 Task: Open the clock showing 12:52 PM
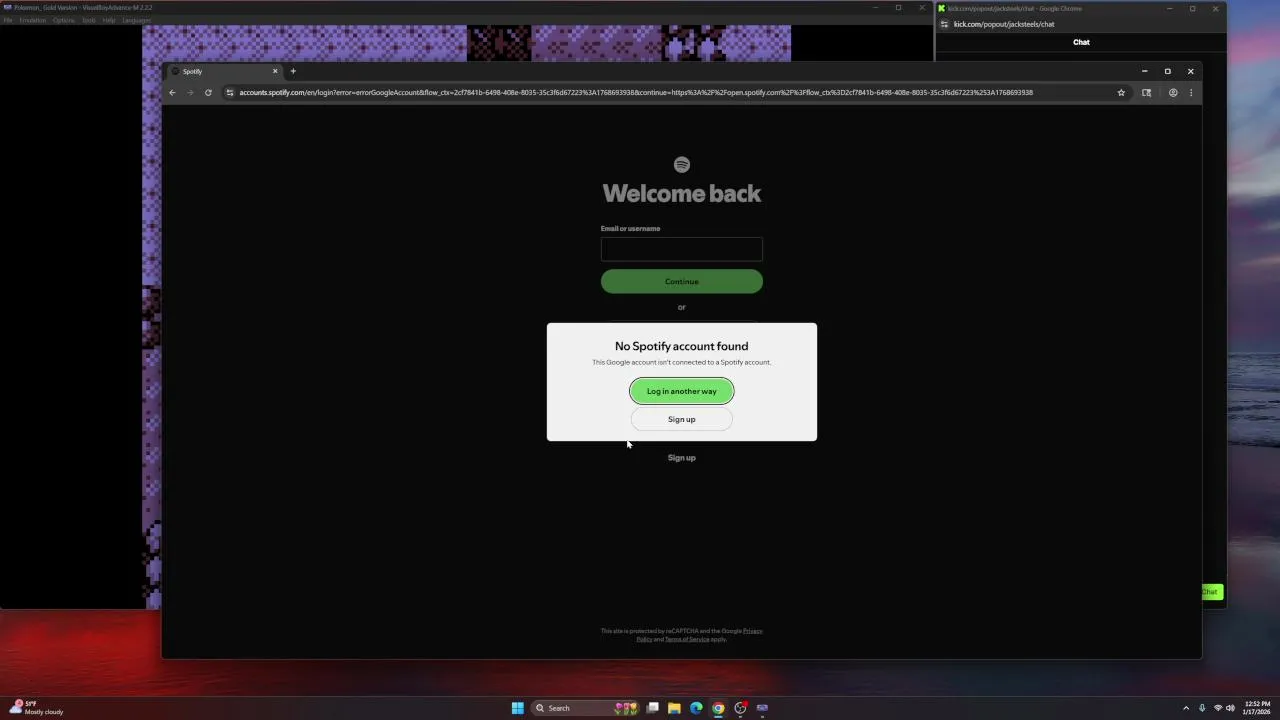tap(1257, 708)
